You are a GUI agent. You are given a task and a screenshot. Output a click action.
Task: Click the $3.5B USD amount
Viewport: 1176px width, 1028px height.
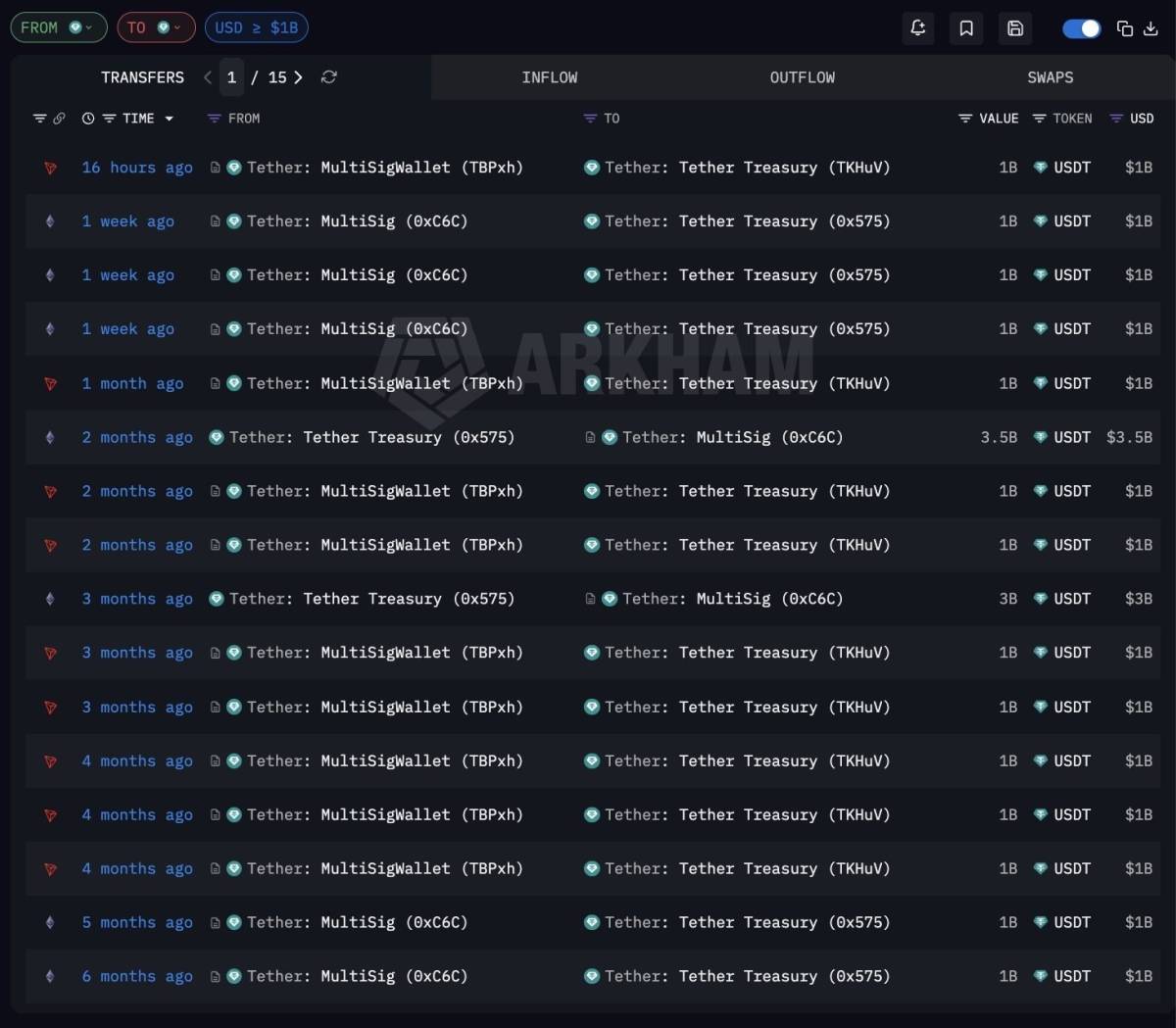pos(1129,437)
